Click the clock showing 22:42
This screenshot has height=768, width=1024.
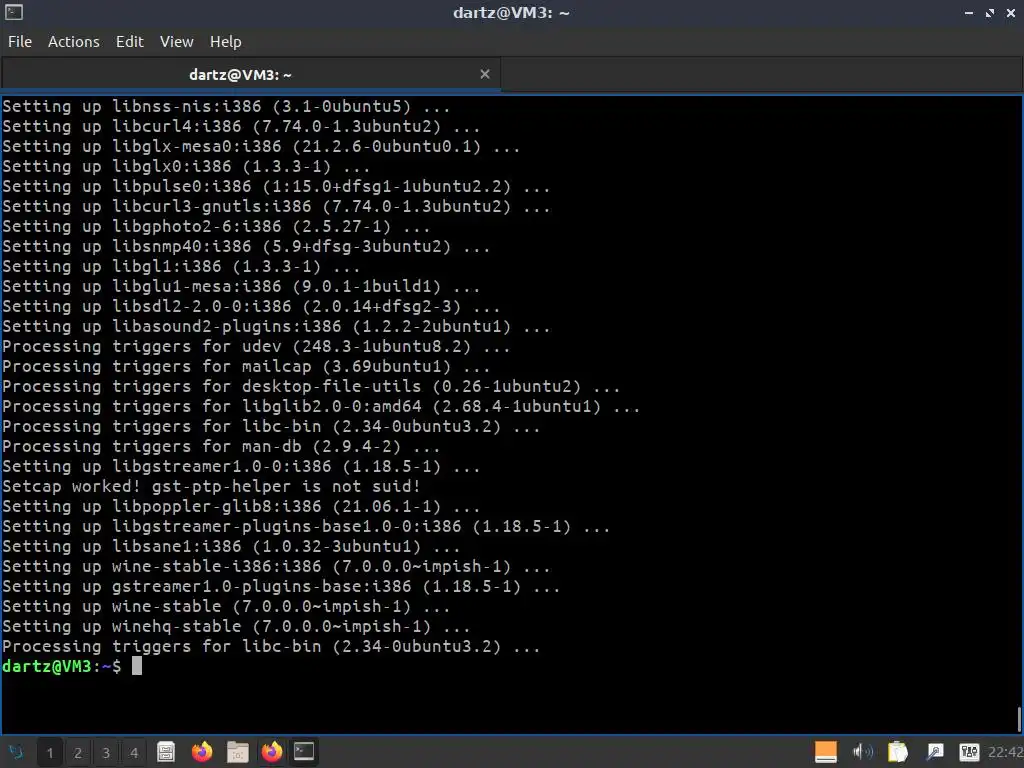coord(1005,752)
